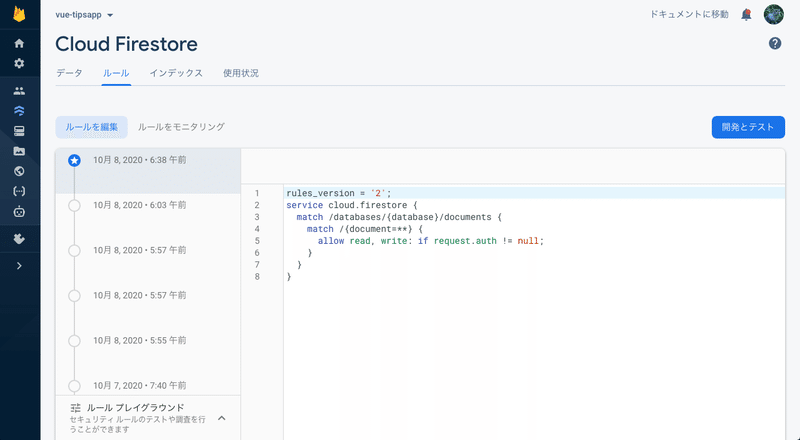Open Functions brackets icon in sidebar
Viewport: 800px width, 440px height.
point(19,191)
